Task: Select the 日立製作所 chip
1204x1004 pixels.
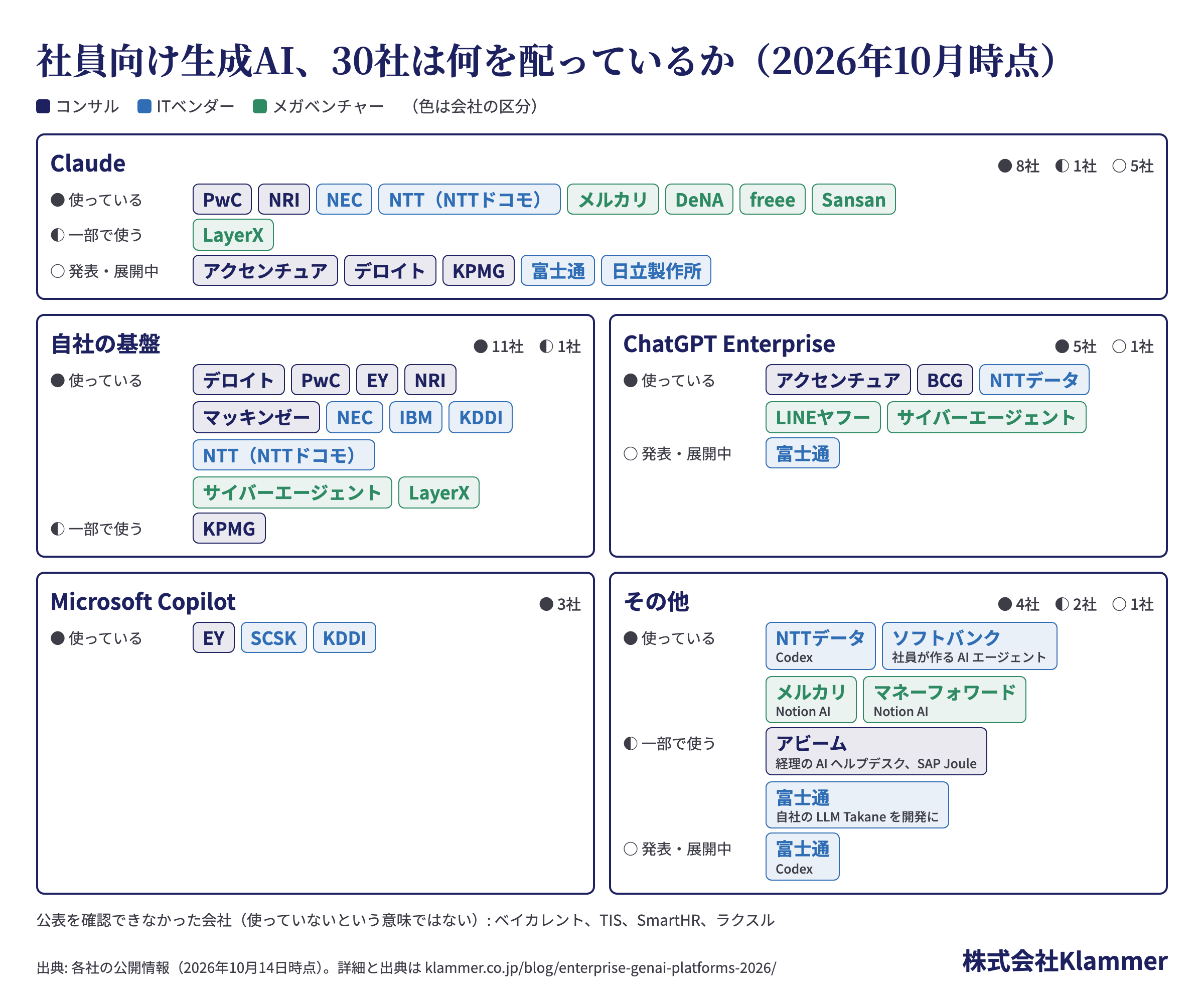Action: [657, 270]
